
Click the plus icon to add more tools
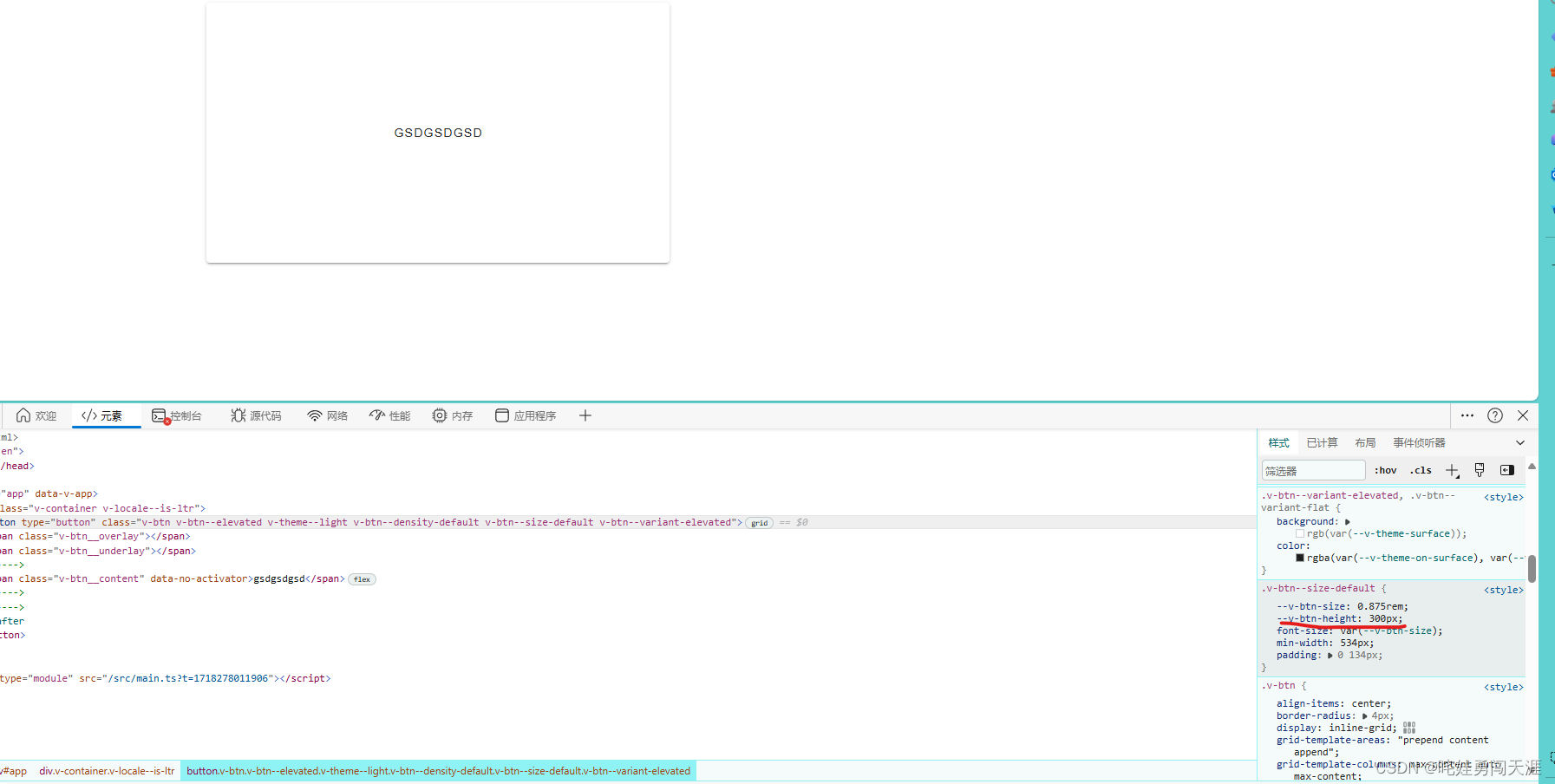tap(585, 415)
